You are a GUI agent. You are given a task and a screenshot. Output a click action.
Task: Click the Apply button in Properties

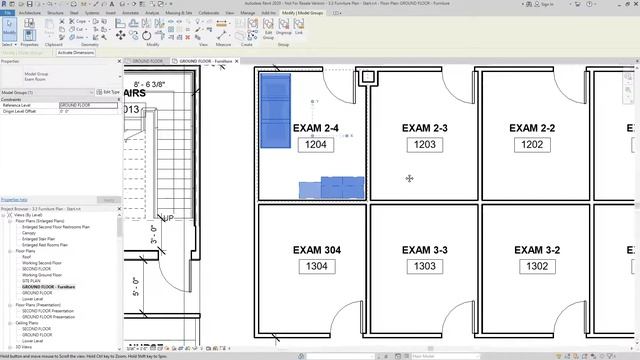(x=109, y=200)
